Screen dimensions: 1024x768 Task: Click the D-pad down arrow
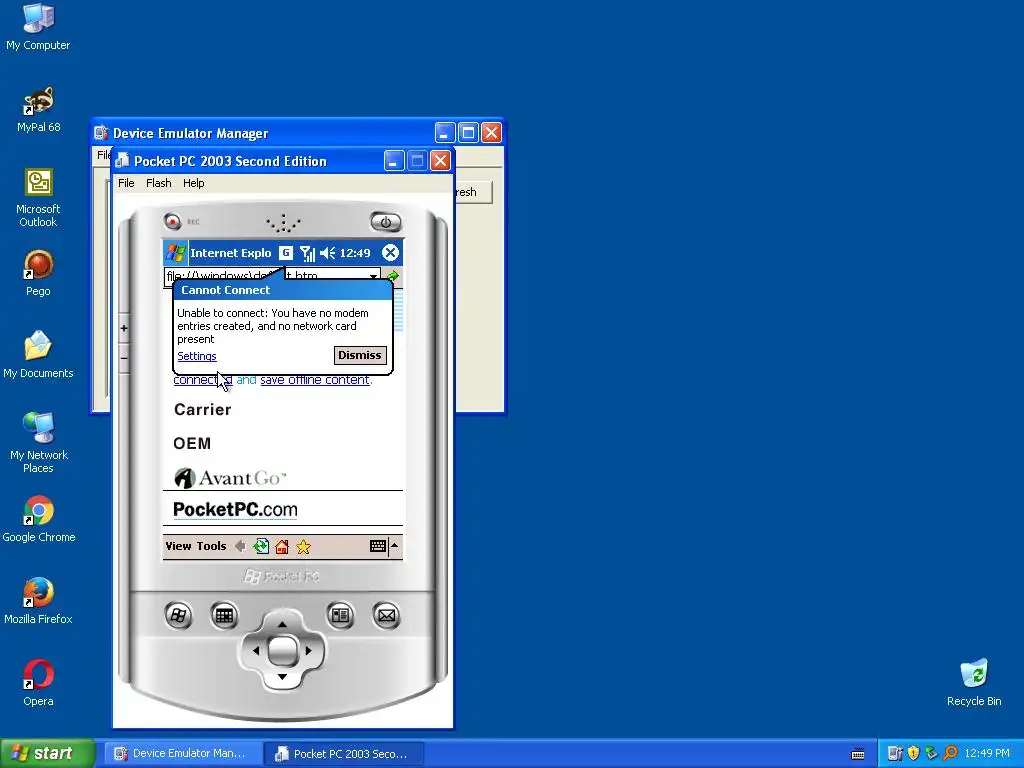coord(282,677)
